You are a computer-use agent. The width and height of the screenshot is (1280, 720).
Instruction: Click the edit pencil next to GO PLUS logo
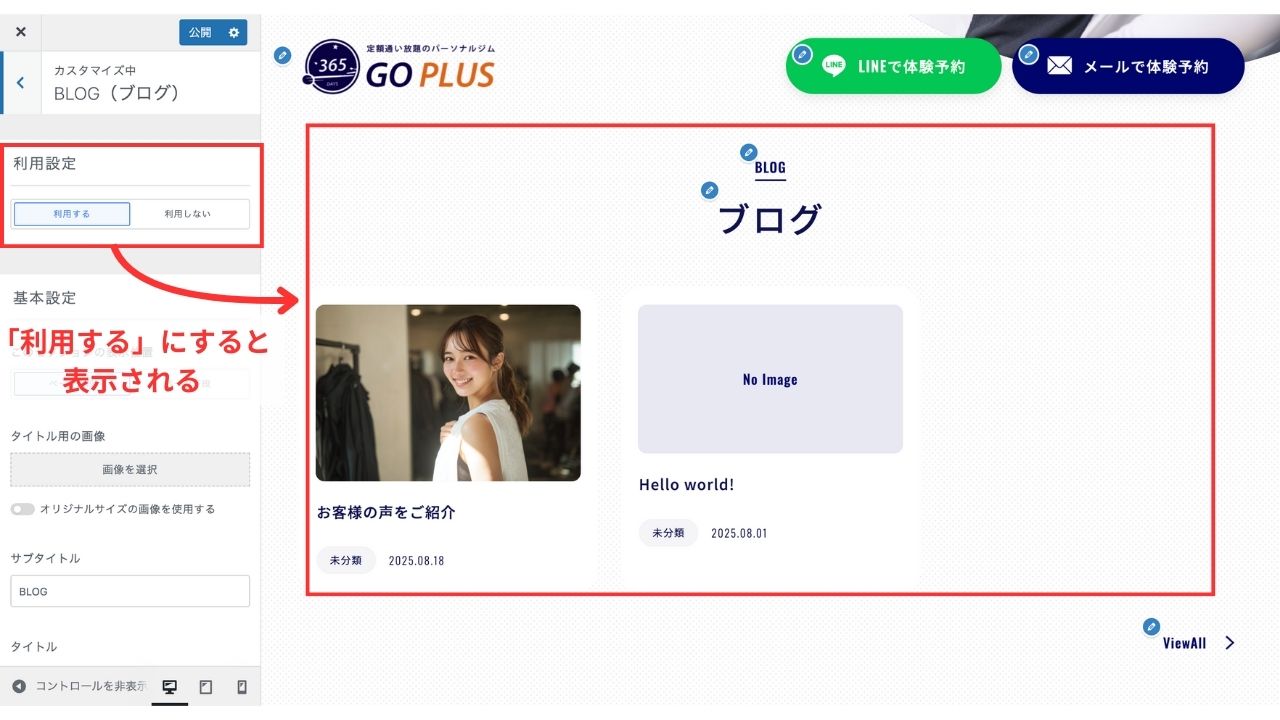(283, 56)
